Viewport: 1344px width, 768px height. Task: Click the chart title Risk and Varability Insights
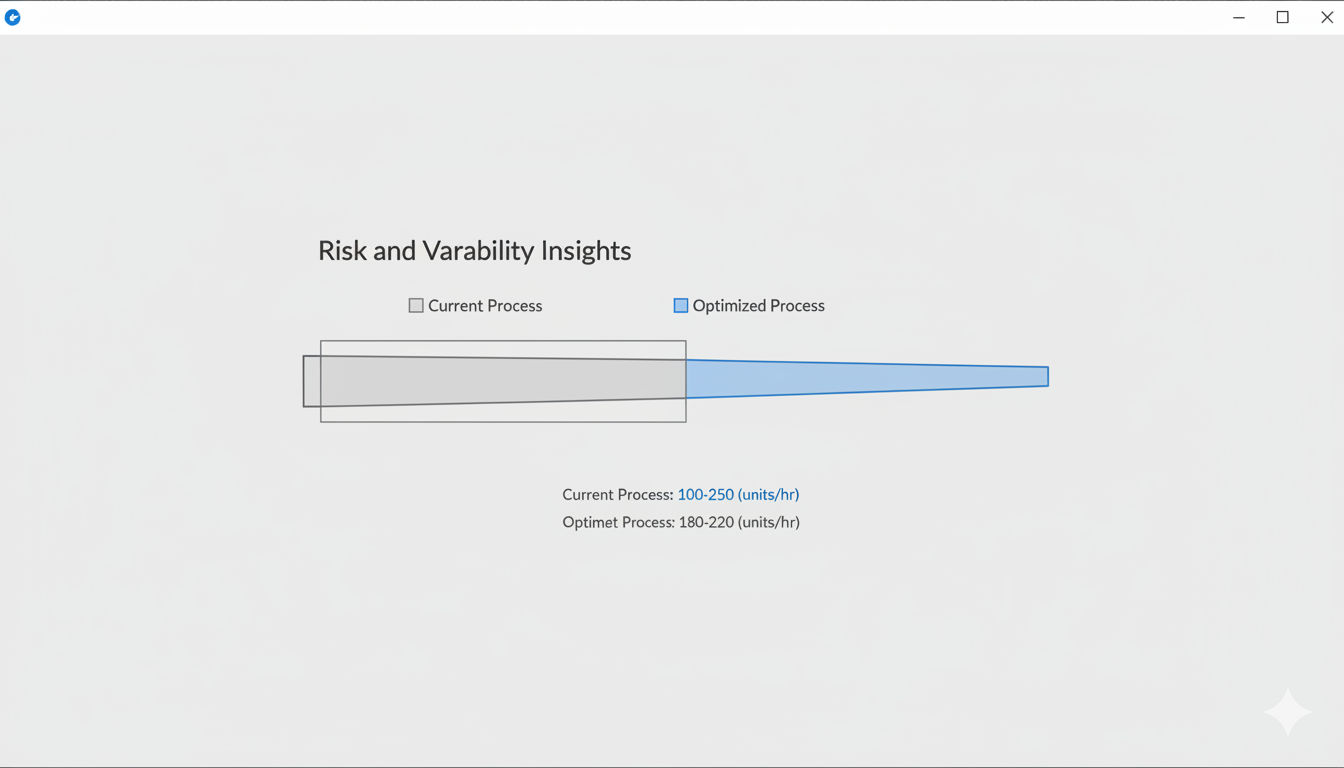(474, 250)
